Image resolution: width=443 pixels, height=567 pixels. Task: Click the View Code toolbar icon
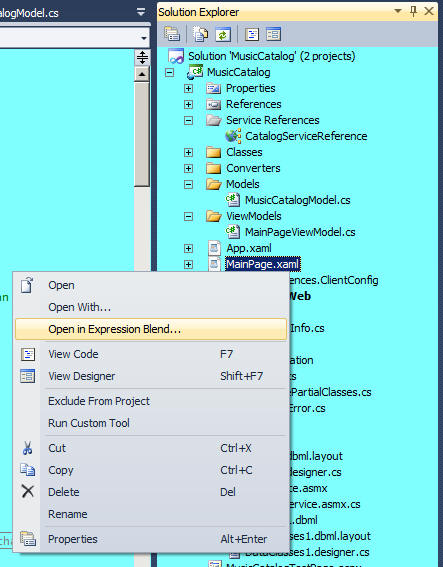tap(252, 35)
